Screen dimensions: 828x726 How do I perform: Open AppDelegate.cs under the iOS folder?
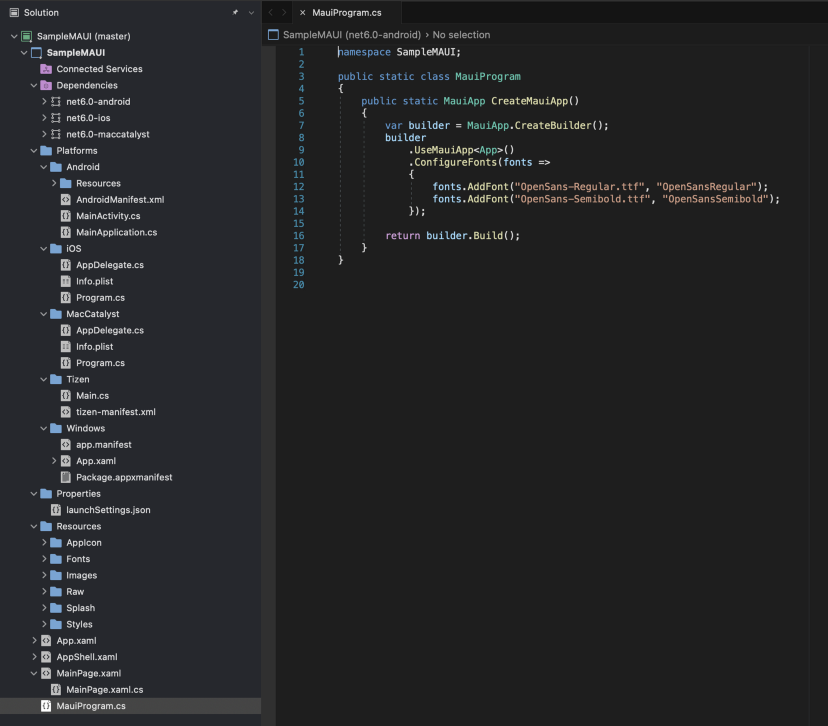coord(110,265)
